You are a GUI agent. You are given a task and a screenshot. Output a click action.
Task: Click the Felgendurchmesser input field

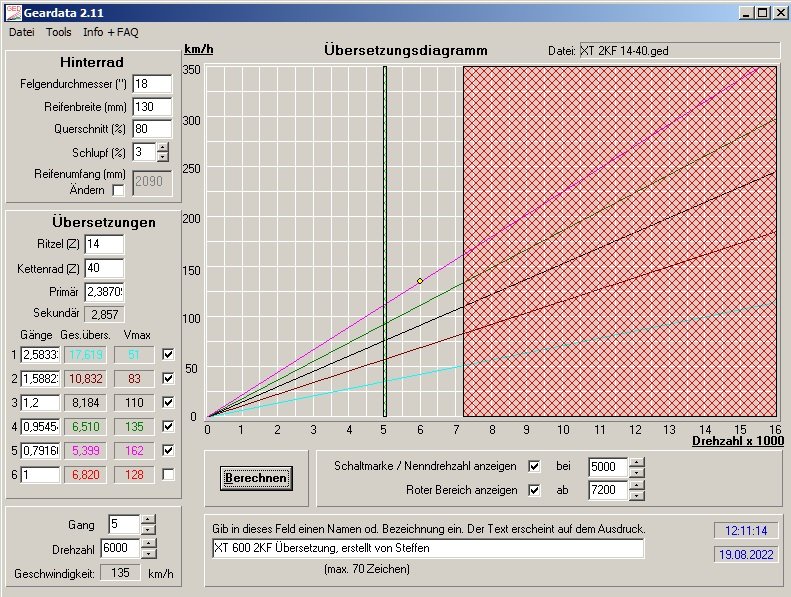(152, 84)
